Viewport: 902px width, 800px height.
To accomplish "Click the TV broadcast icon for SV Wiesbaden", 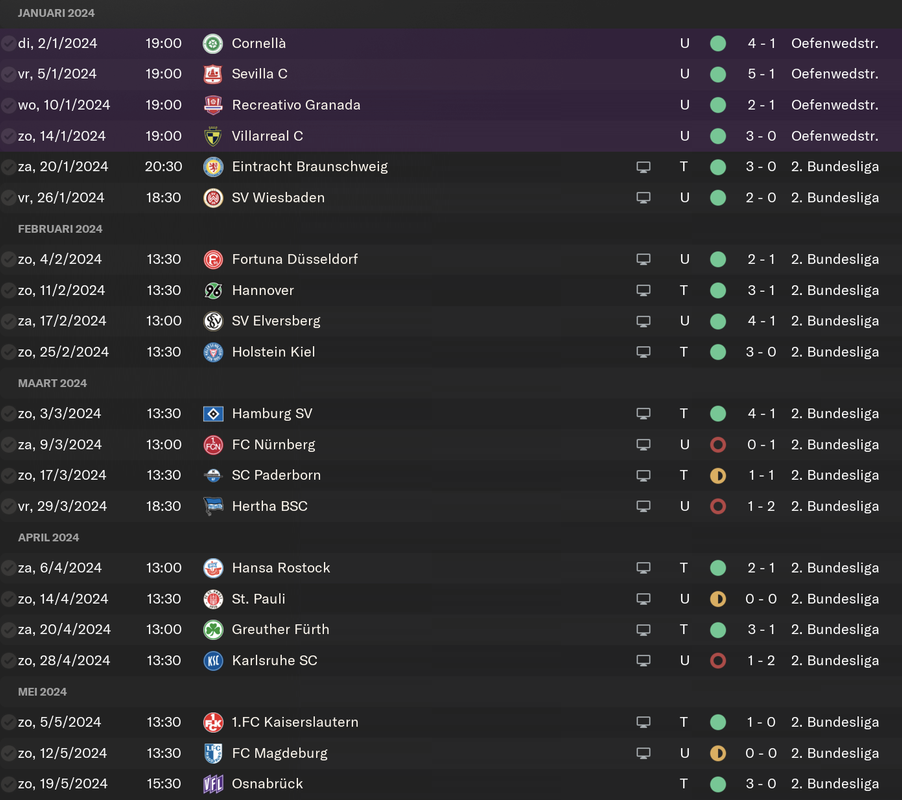I will (644, 198).
